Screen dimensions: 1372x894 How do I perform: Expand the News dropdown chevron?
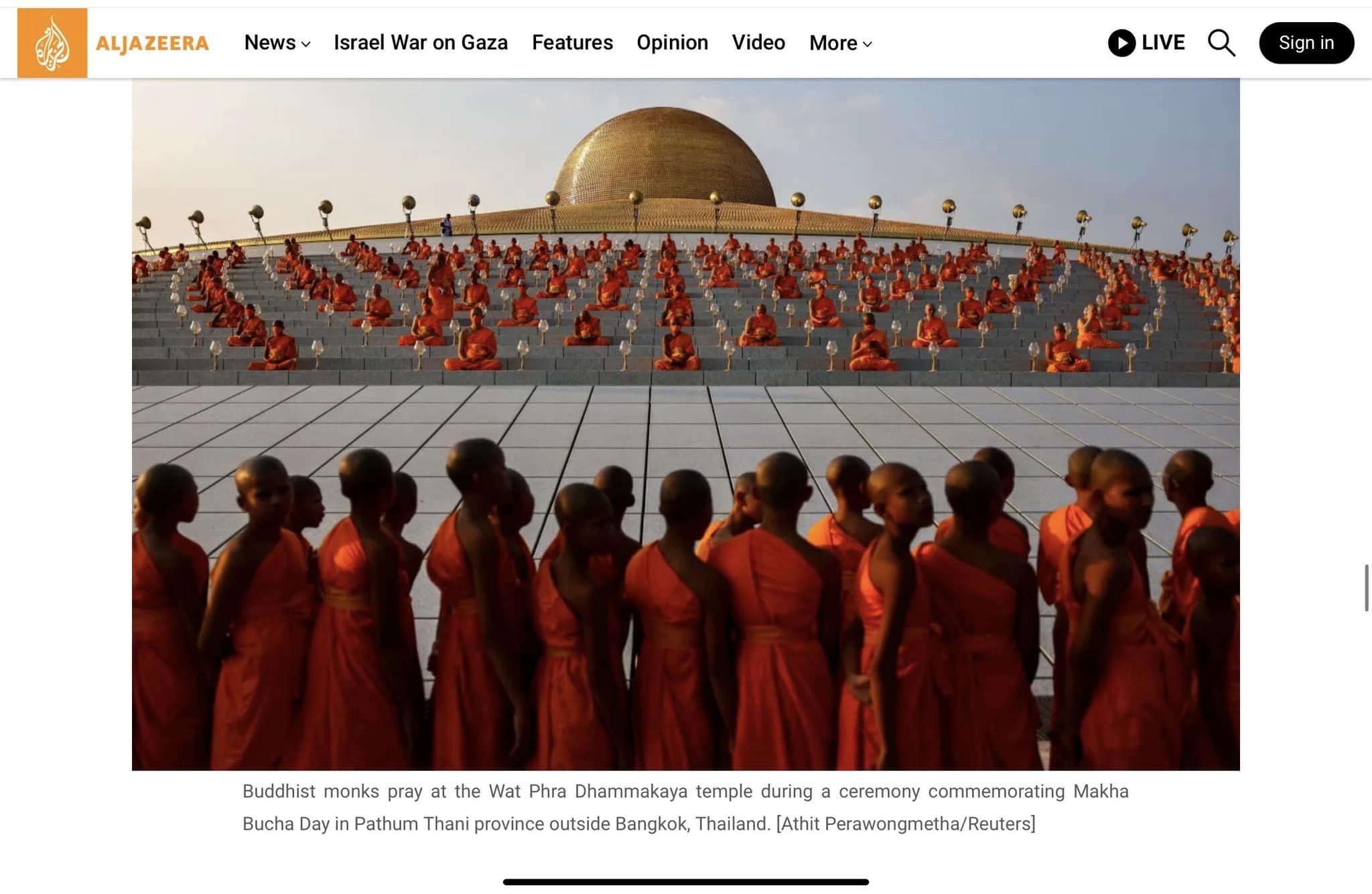[x=306, y=44]
